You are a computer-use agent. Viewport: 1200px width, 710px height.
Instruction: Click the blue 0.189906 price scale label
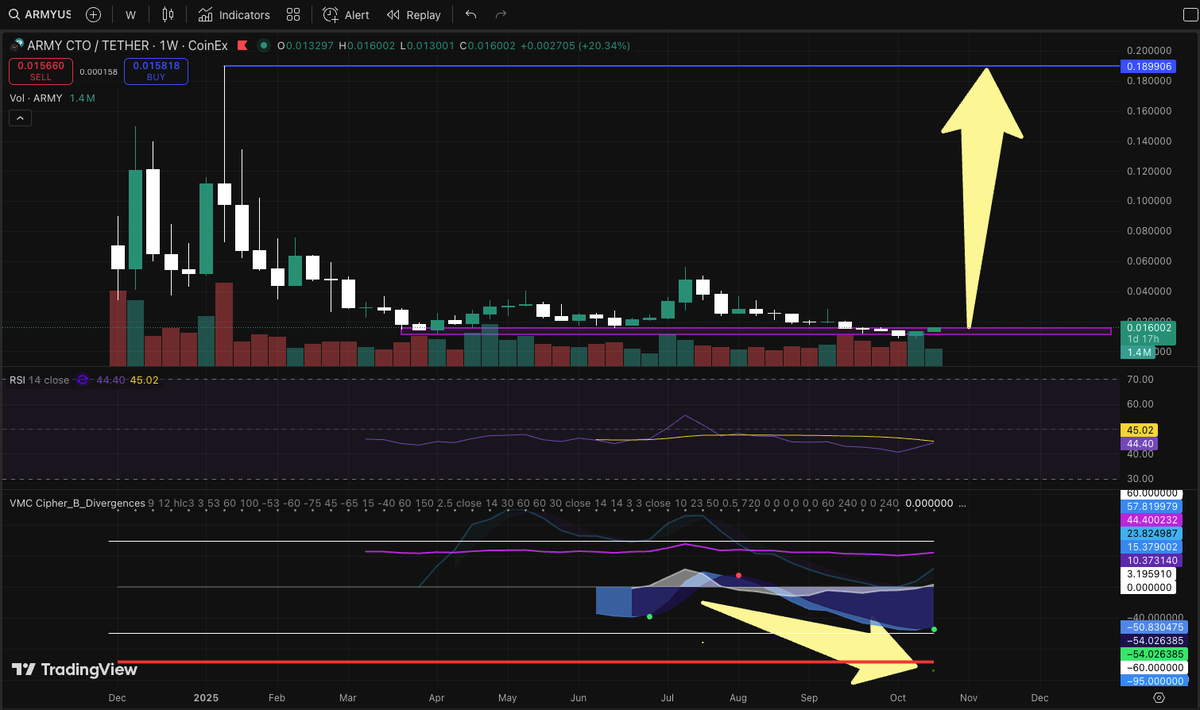pos(1148,65)
